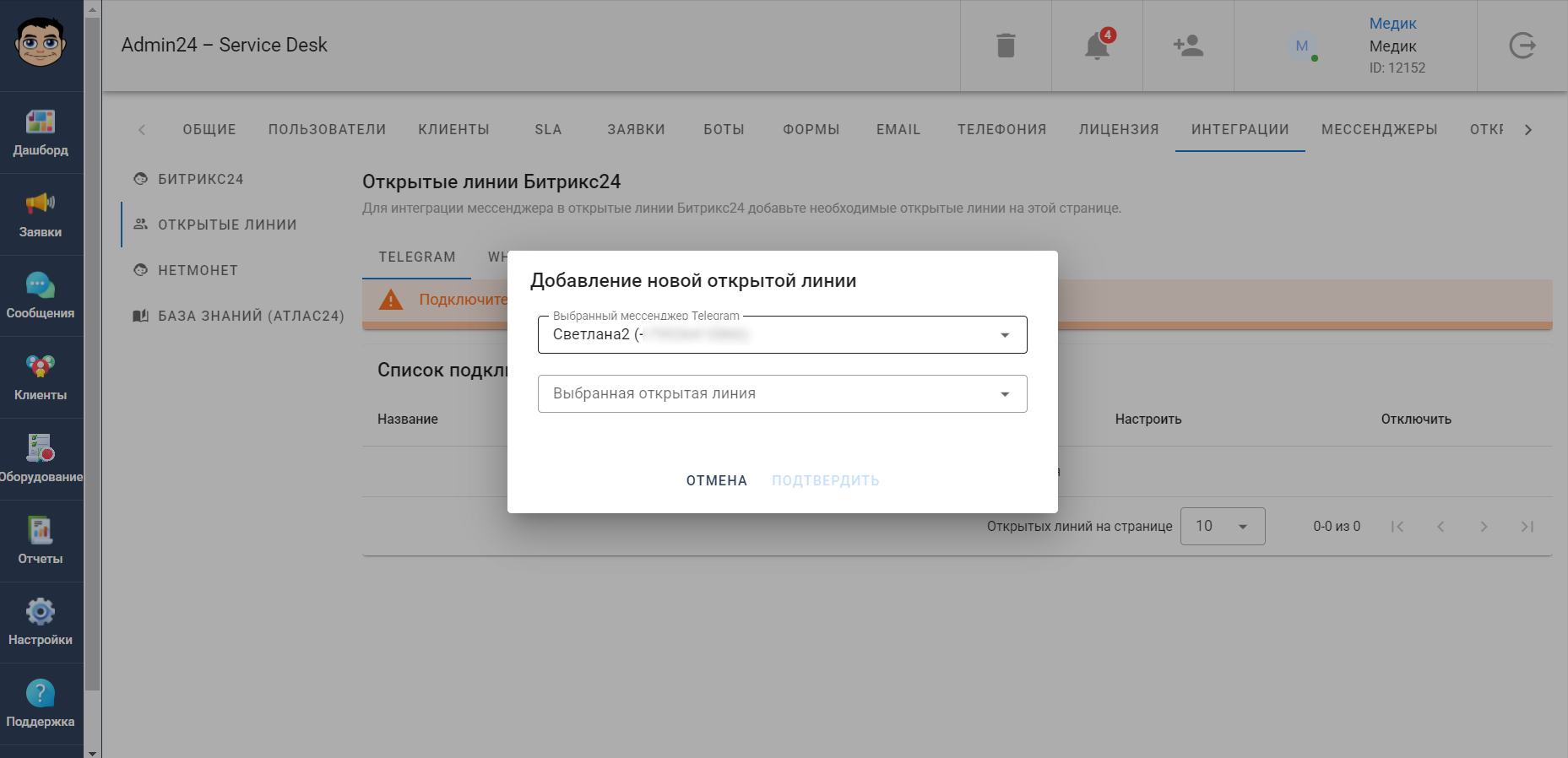Viewport: 1568px width, 758px height.
Task: Click the Название column header
Action: 408,420
